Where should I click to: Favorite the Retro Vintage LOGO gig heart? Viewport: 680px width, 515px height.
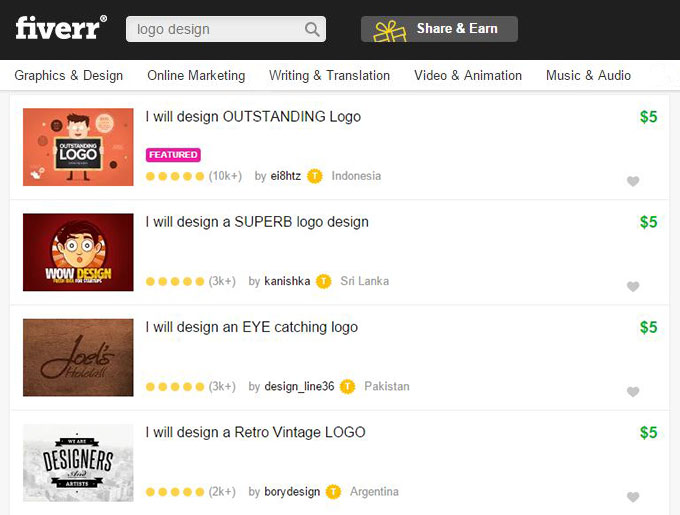(x=633, y=497)
